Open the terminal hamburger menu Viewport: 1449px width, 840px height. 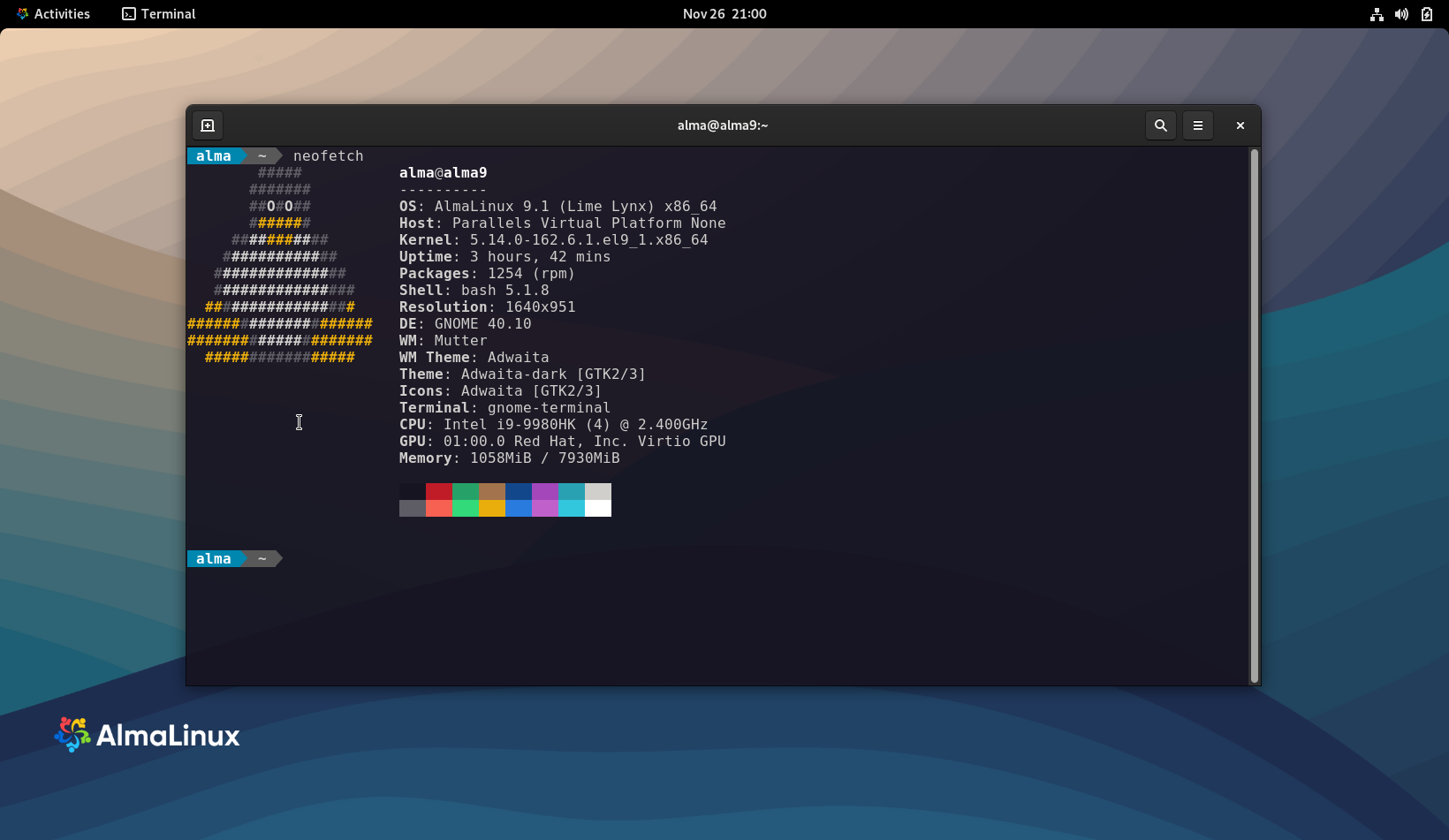pos(1198,125)
